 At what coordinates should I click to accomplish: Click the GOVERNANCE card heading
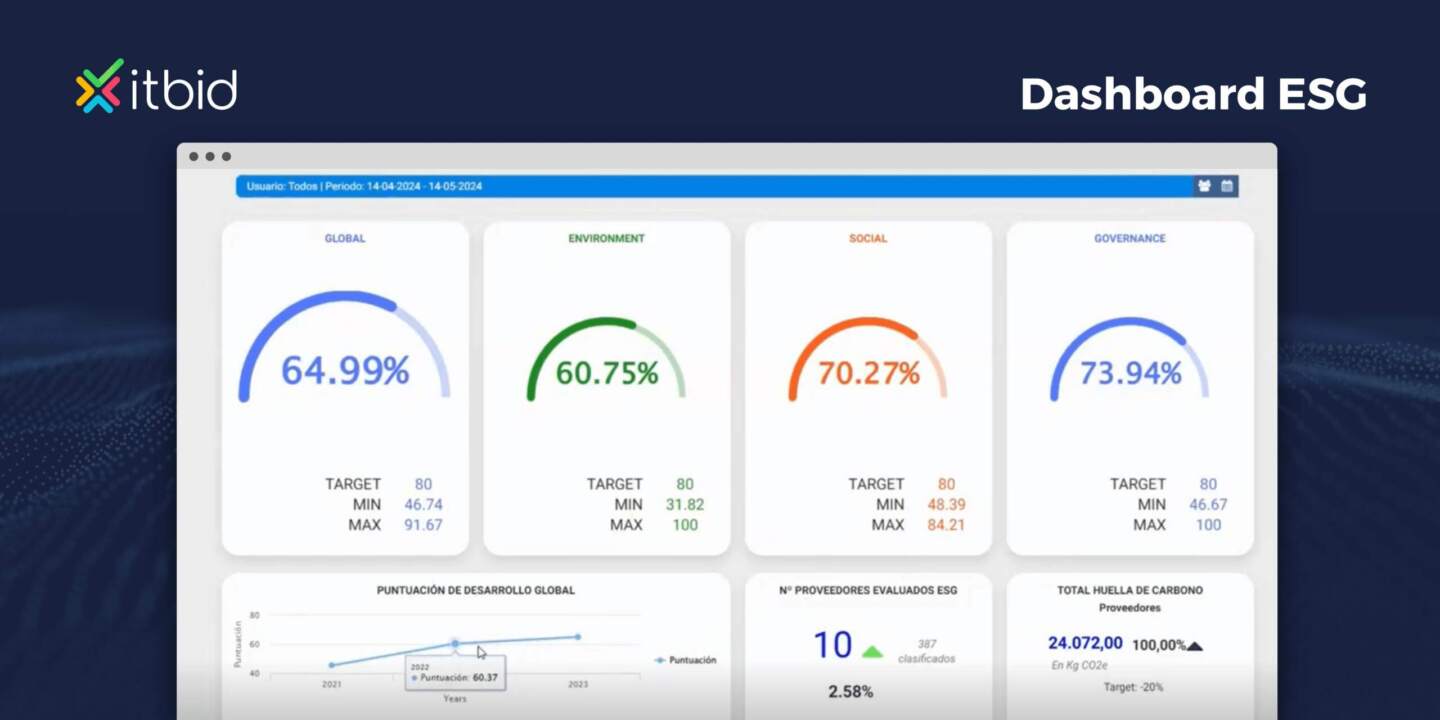click(1129, 239)
